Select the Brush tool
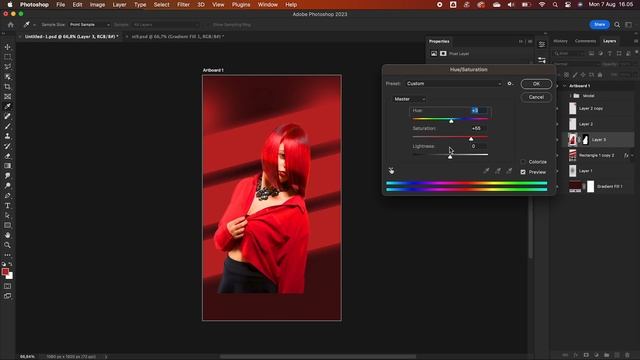The height and width of the screenshot is (360, 640). pos(7,127)
